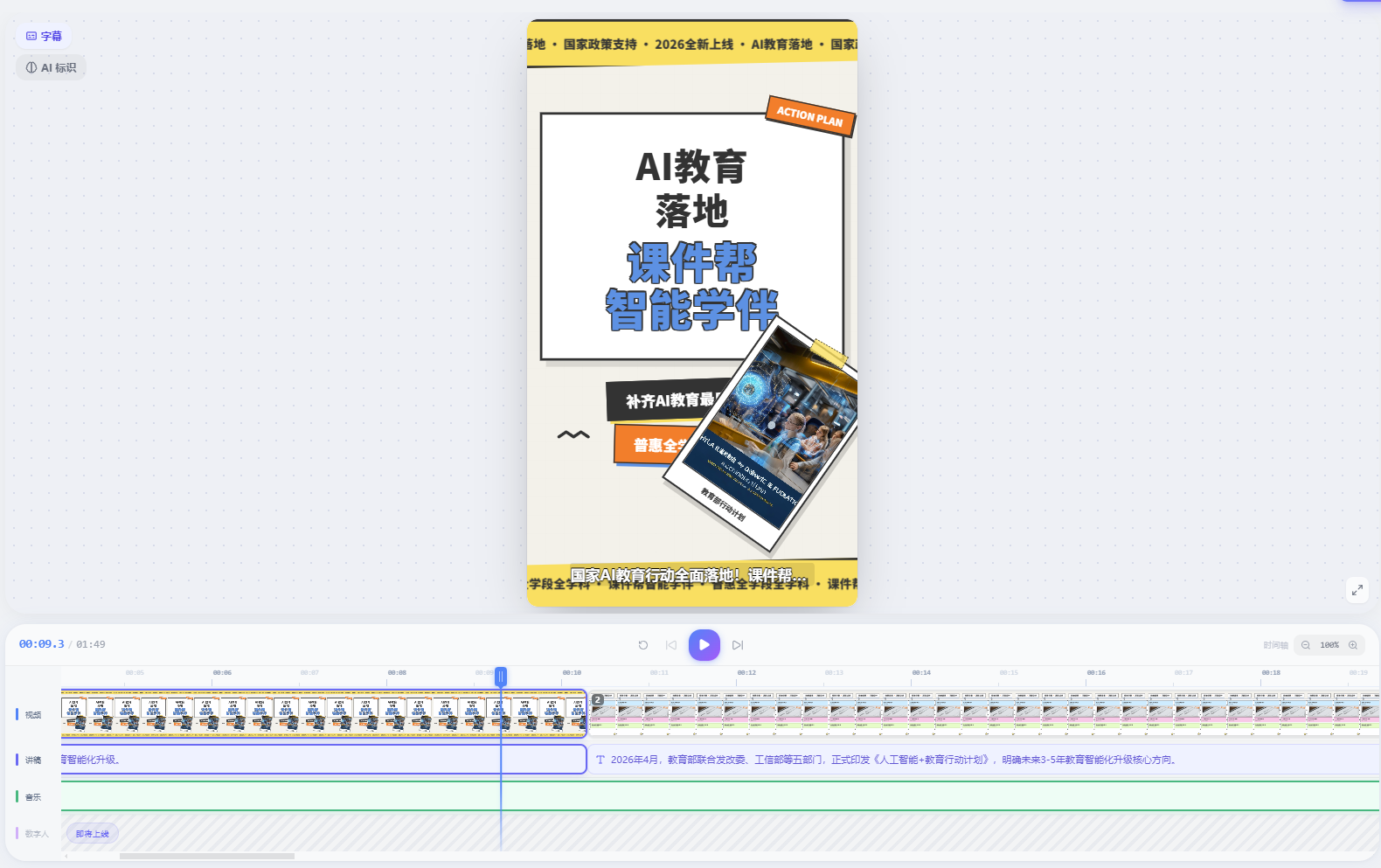This screenshot has height=868, width=1381.
Task: Click the 即将上线 coming soon badge
Action: [93, 834]
